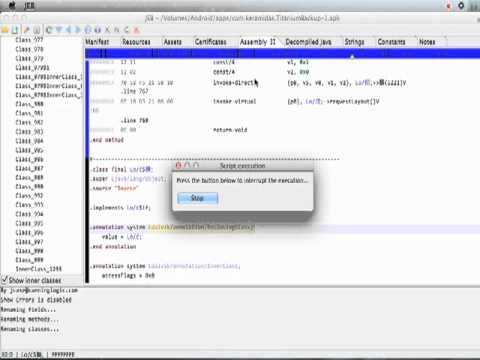
Task: Switch to the Manifest tab
Action: [x=97, y=42]
